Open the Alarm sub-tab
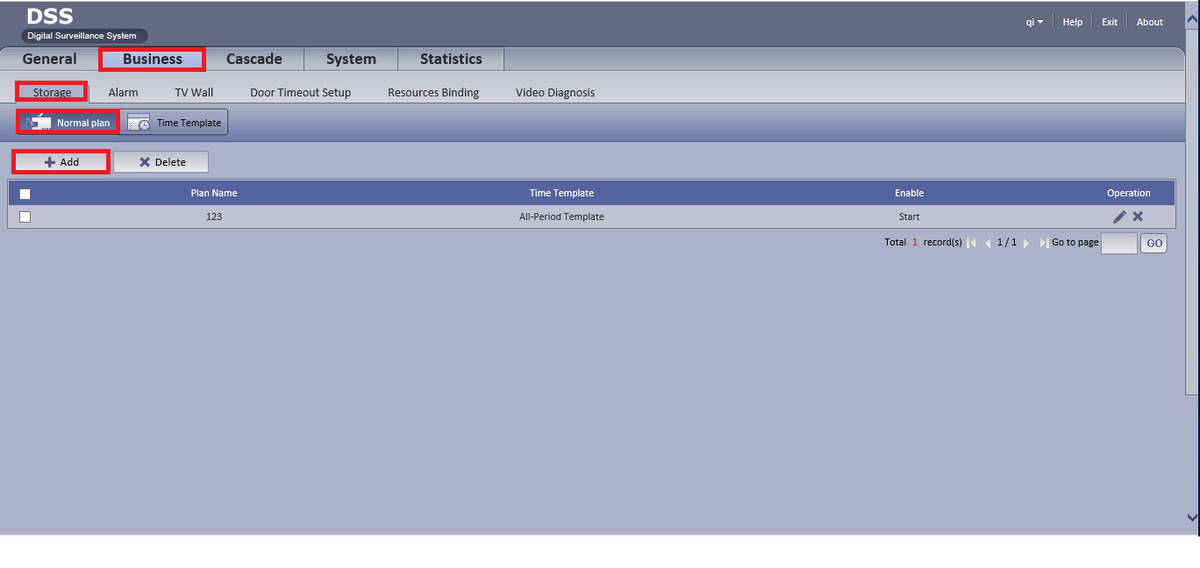Viewport: 1200px width, 568px height. click(x=123, y=92)
